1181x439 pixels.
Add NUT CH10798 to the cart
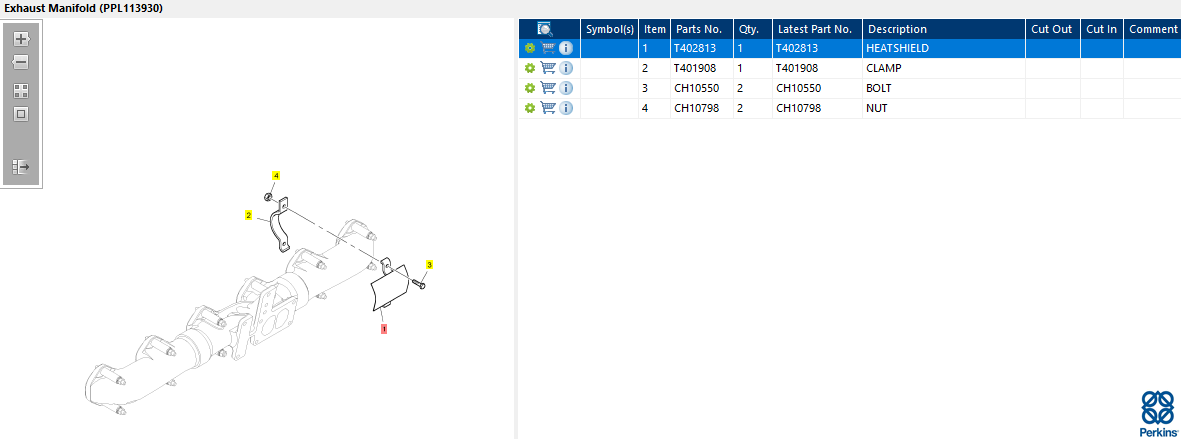coord(548,108)
